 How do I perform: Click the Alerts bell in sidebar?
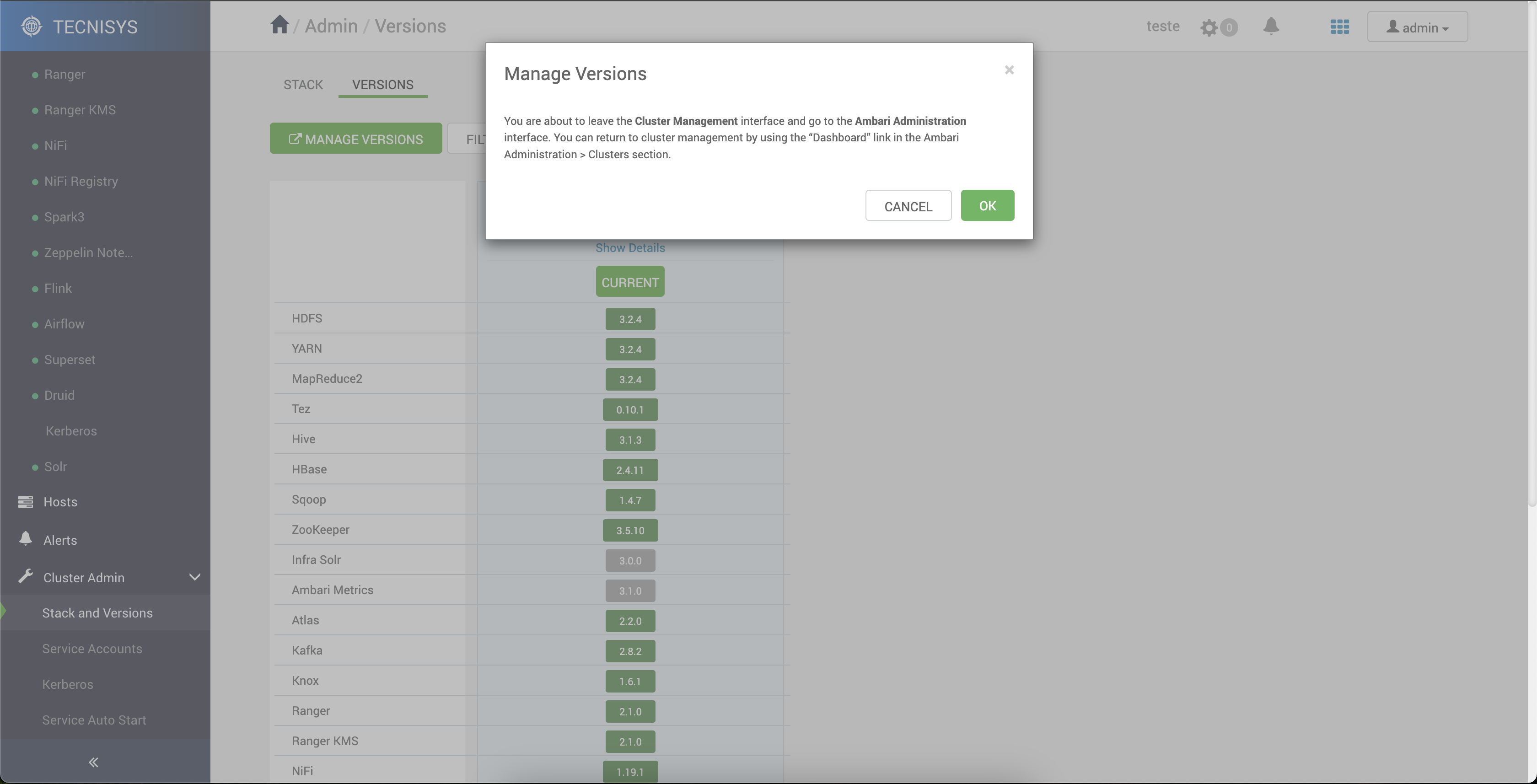(25, 539)
